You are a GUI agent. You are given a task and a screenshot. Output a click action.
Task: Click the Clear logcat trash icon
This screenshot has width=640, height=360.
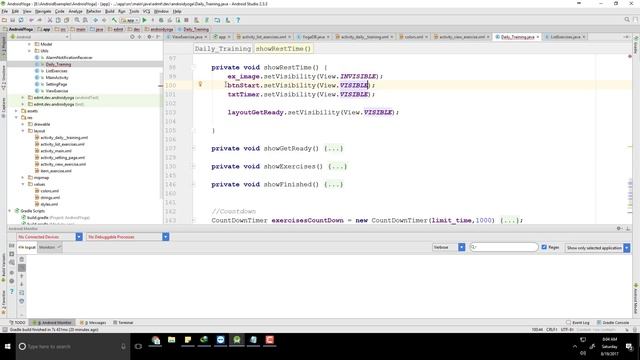click(x=22, y=260)
